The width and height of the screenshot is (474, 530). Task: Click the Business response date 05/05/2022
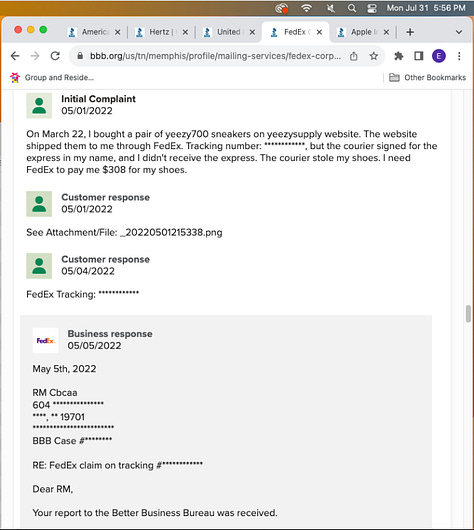[x=94, y=345]
